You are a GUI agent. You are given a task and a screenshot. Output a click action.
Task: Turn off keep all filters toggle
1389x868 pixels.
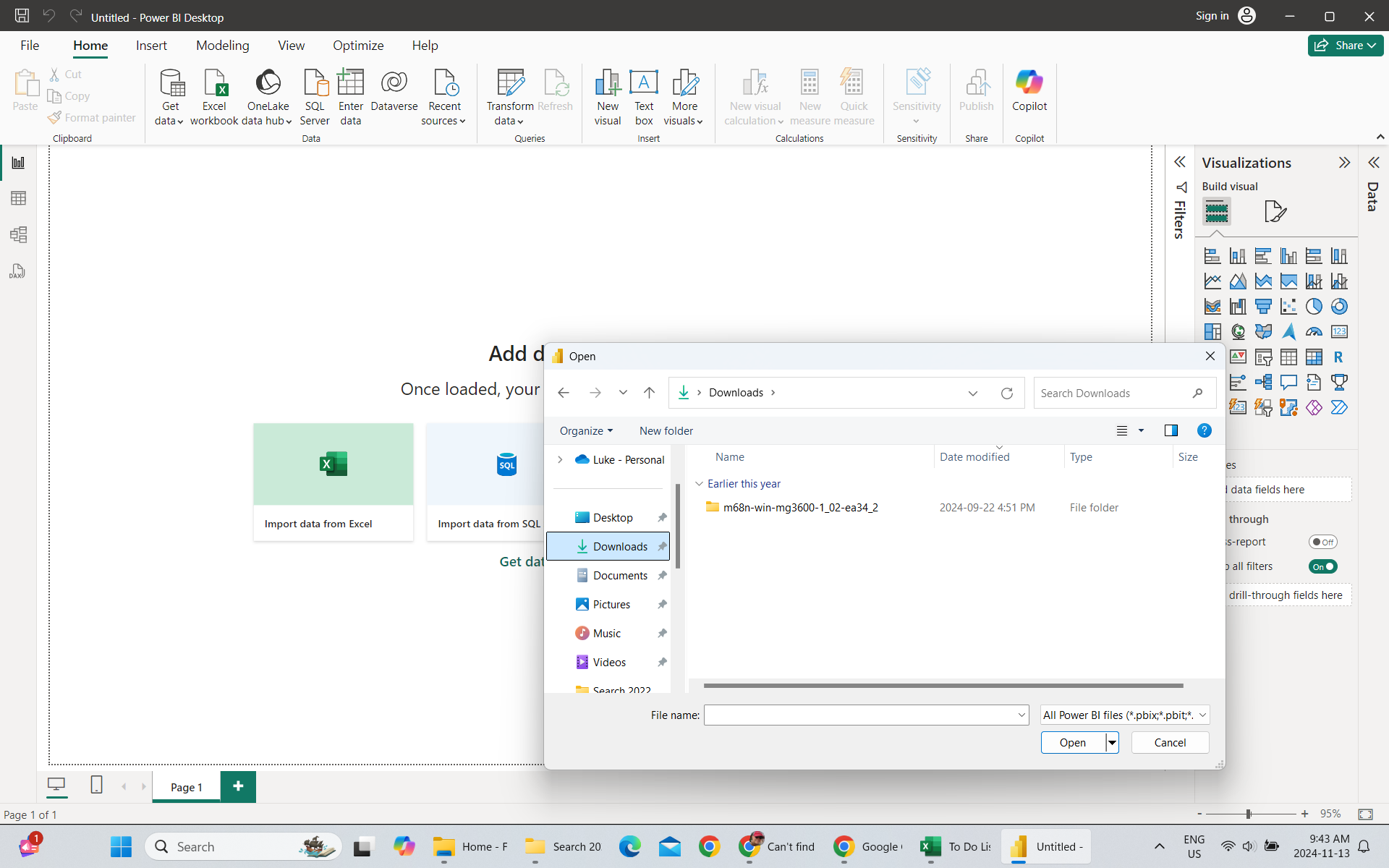click(1322, 566)
